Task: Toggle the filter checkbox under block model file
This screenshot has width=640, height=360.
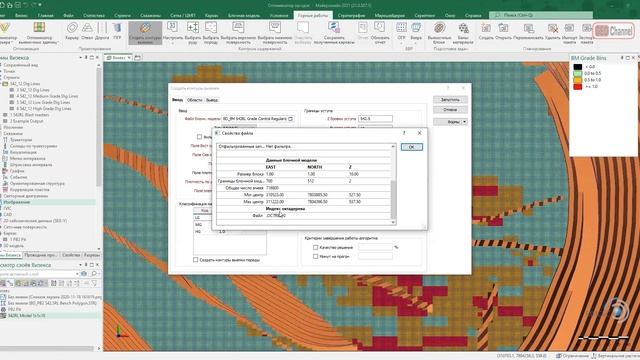Action: coord(200,137)
